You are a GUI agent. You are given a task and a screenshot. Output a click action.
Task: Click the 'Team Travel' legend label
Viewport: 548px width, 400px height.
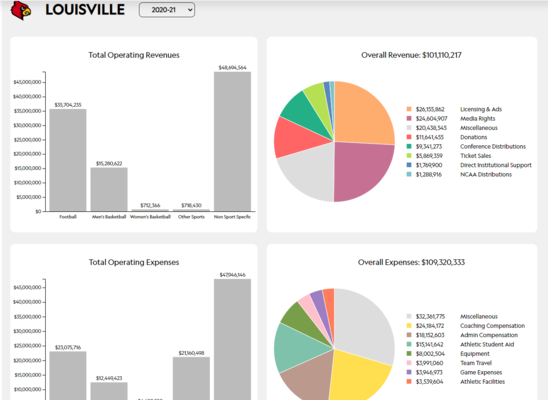coord(476,363)
